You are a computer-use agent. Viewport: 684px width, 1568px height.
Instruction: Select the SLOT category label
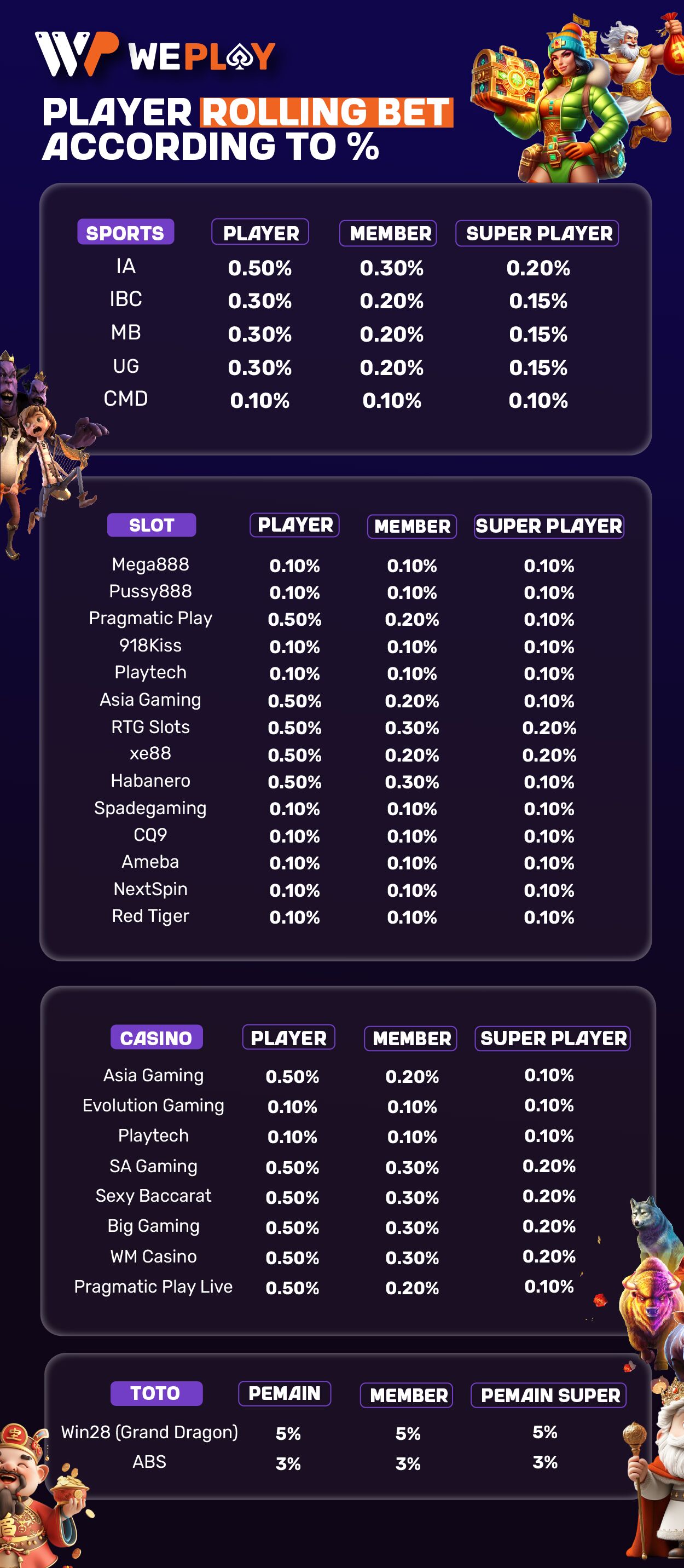(152, 524)
